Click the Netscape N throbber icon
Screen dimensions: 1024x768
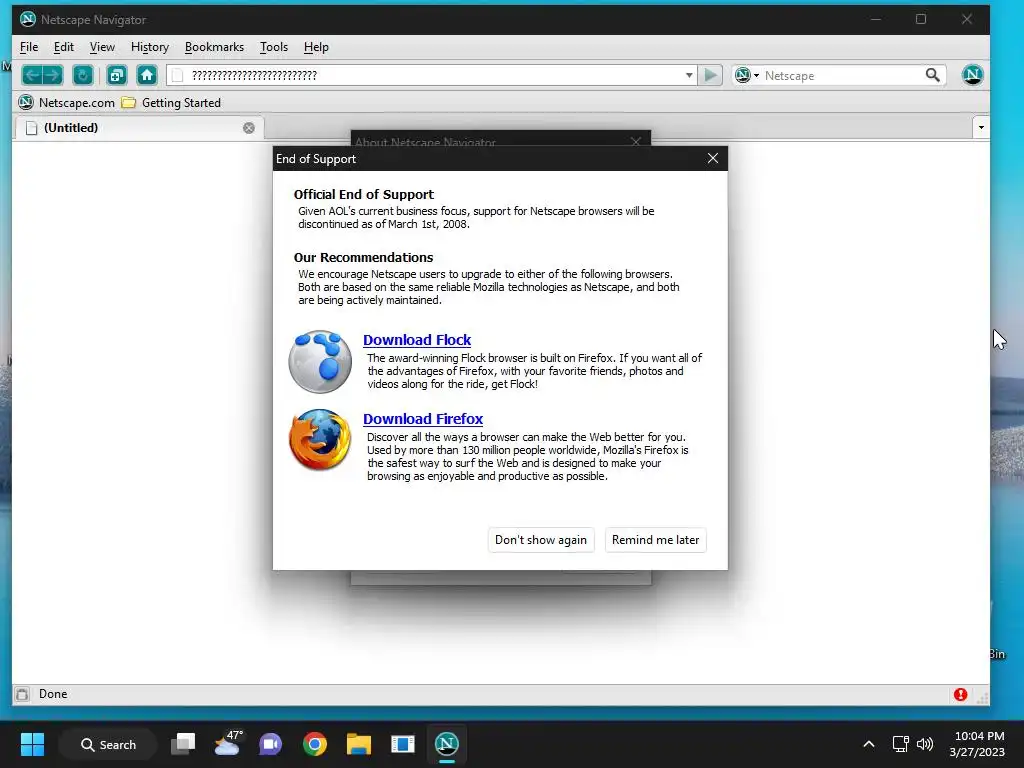tap(972, 74)
